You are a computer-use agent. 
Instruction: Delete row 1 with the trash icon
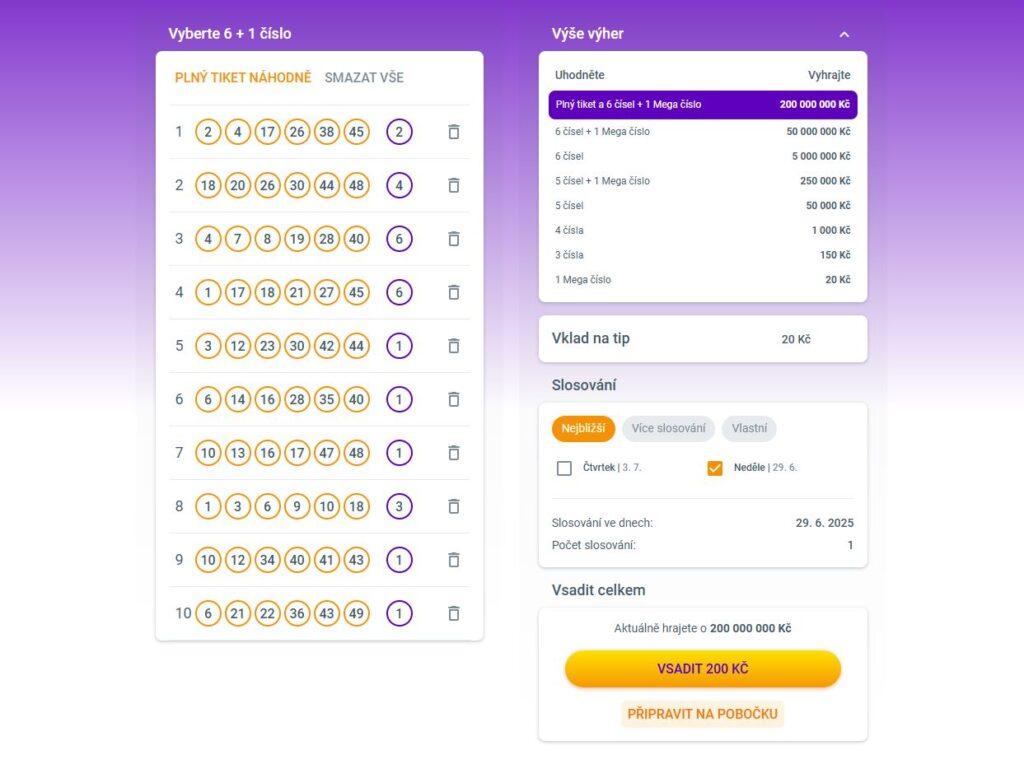[454, 132]
